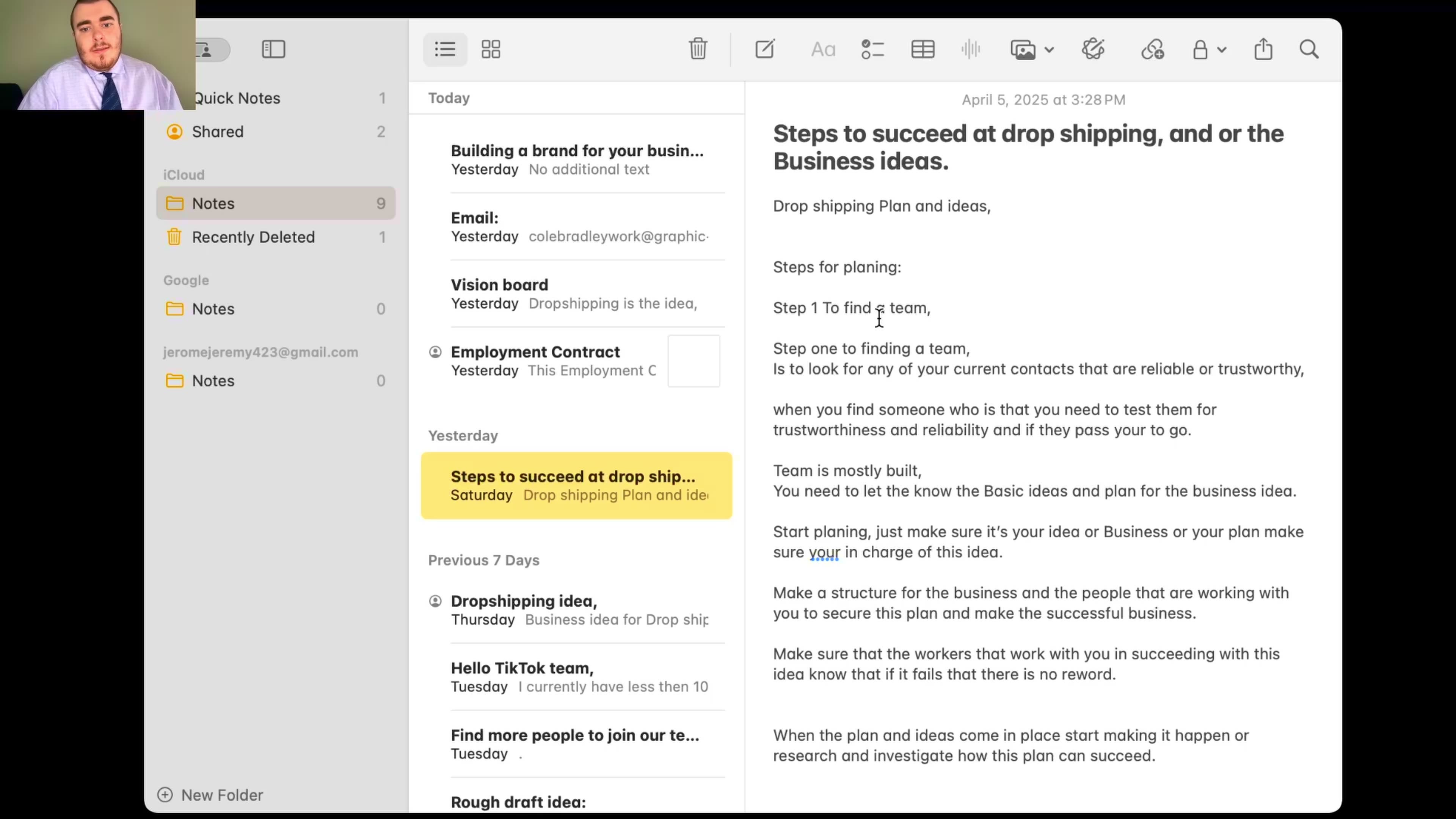Select the highlighted drop shipping note
Screen dimensions: 1456x819
pos(576,485)
